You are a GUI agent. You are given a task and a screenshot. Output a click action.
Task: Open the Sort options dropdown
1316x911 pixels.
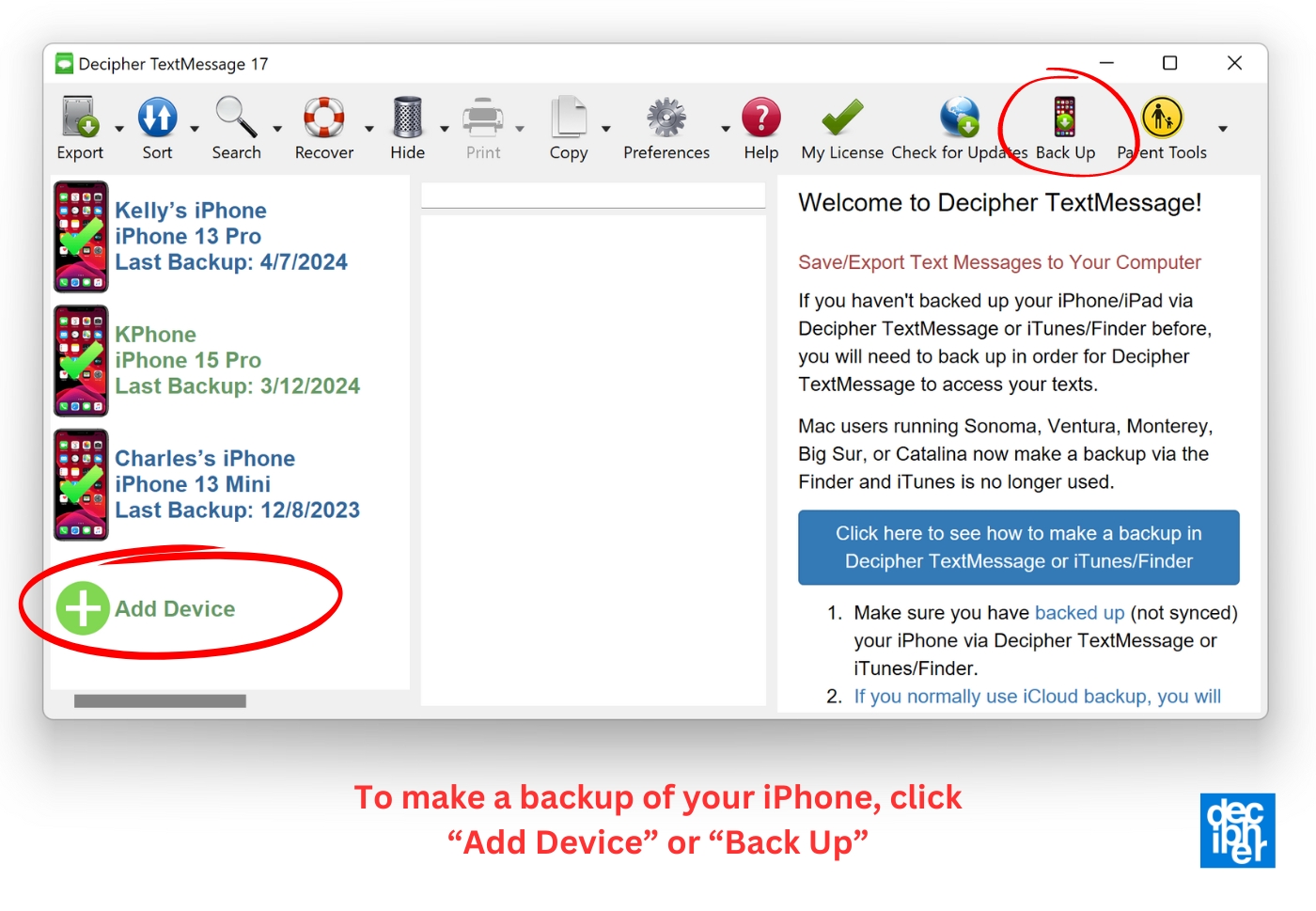tap(194, 128)
